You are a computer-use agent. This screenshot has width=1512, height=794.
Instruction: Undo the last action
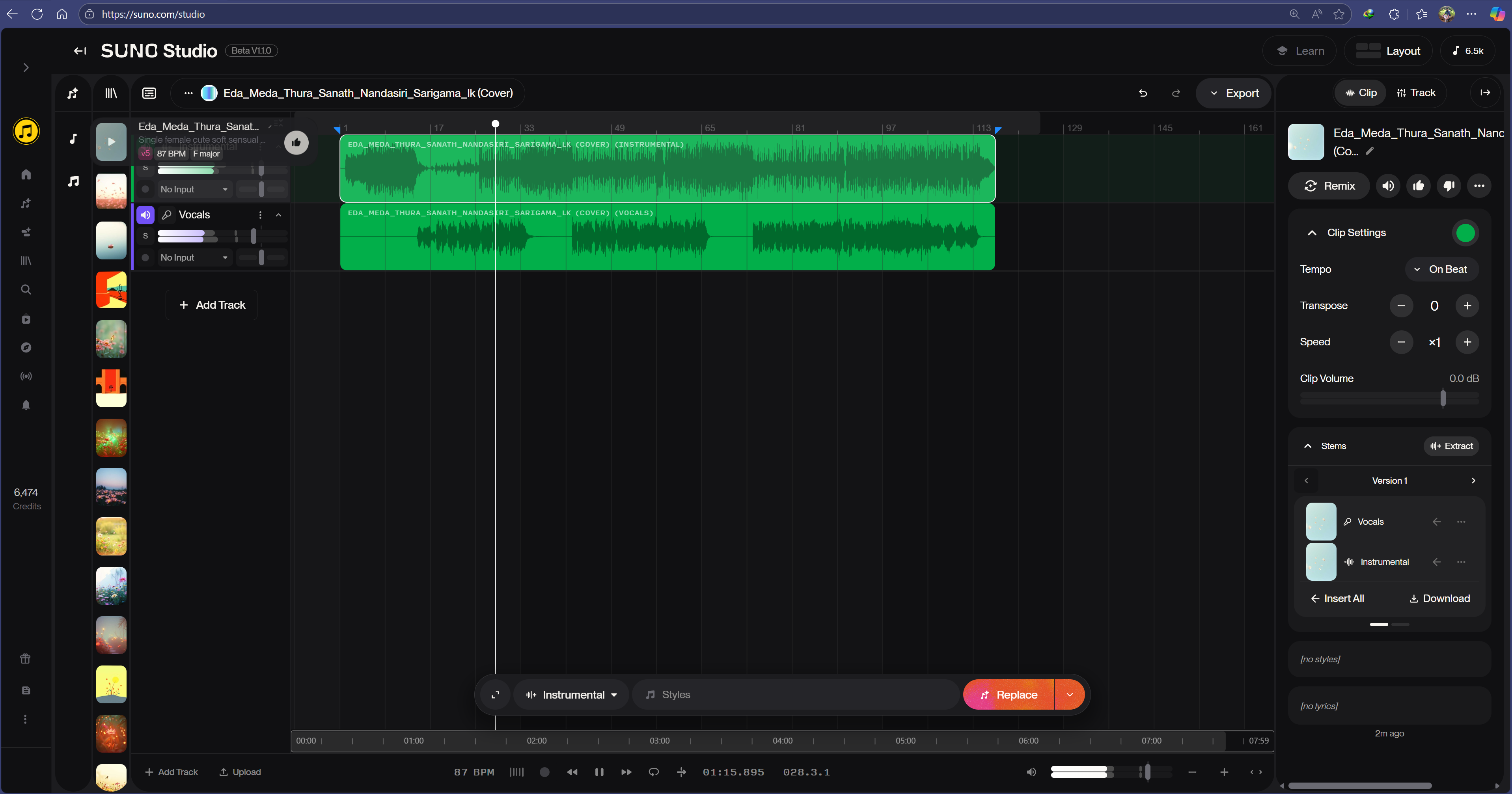pyautogui.click(x=1143, y=93)
